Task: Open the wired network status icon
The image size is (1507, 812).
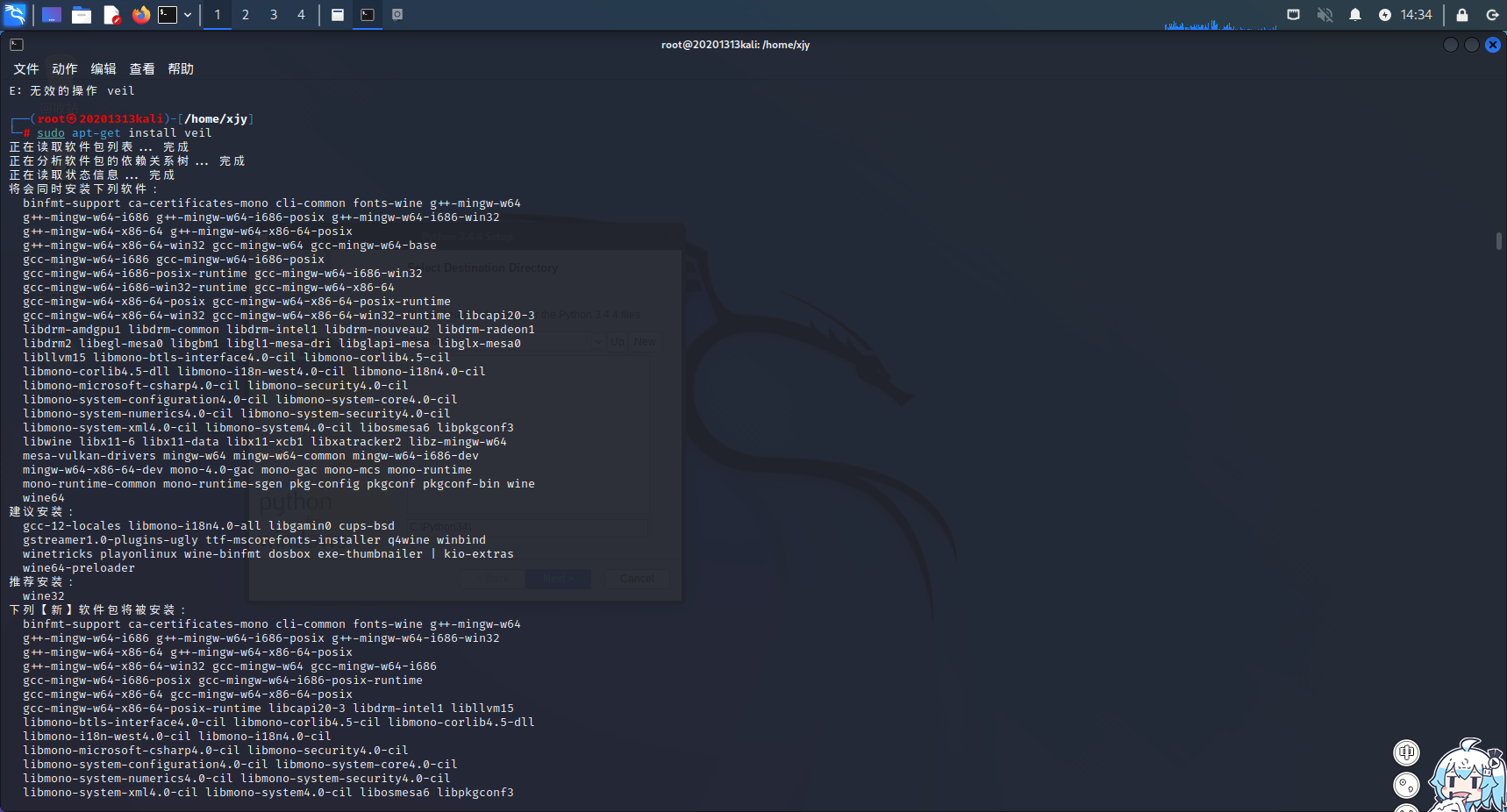Action: pyautogui.click(x=1293, y=15)
